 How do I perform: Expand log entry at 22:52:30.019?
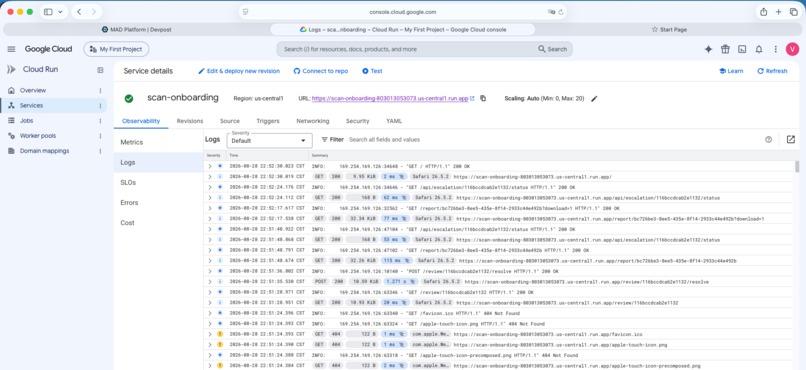click(x=210, y=177)
